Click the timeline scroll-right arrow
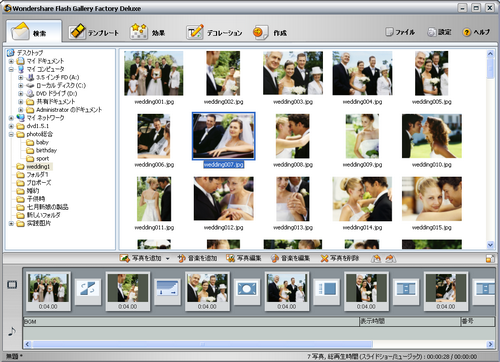Screen dimensions: 500x362 490,344
